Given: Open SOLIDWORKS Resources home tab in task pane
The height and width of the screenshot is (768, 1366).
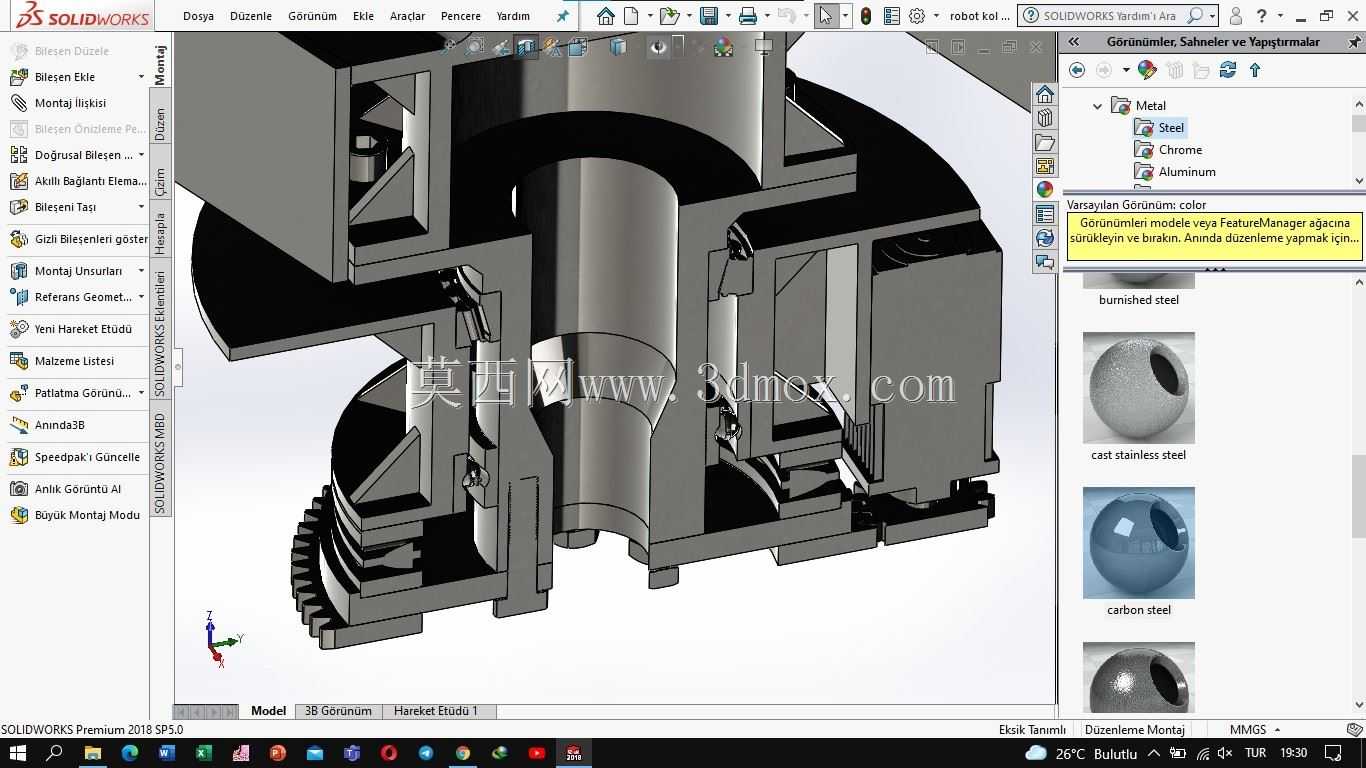Looking at the screenshot, I should click(1045, 94).
